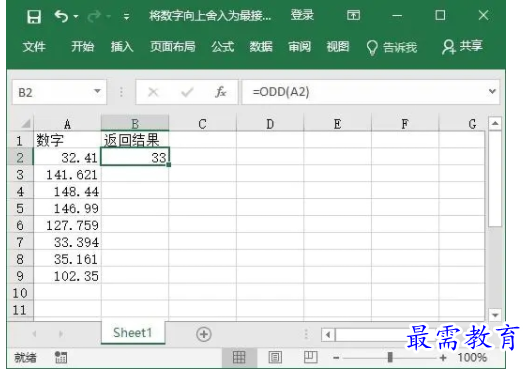Select cell with value 33.394

[x=67, y=242]
